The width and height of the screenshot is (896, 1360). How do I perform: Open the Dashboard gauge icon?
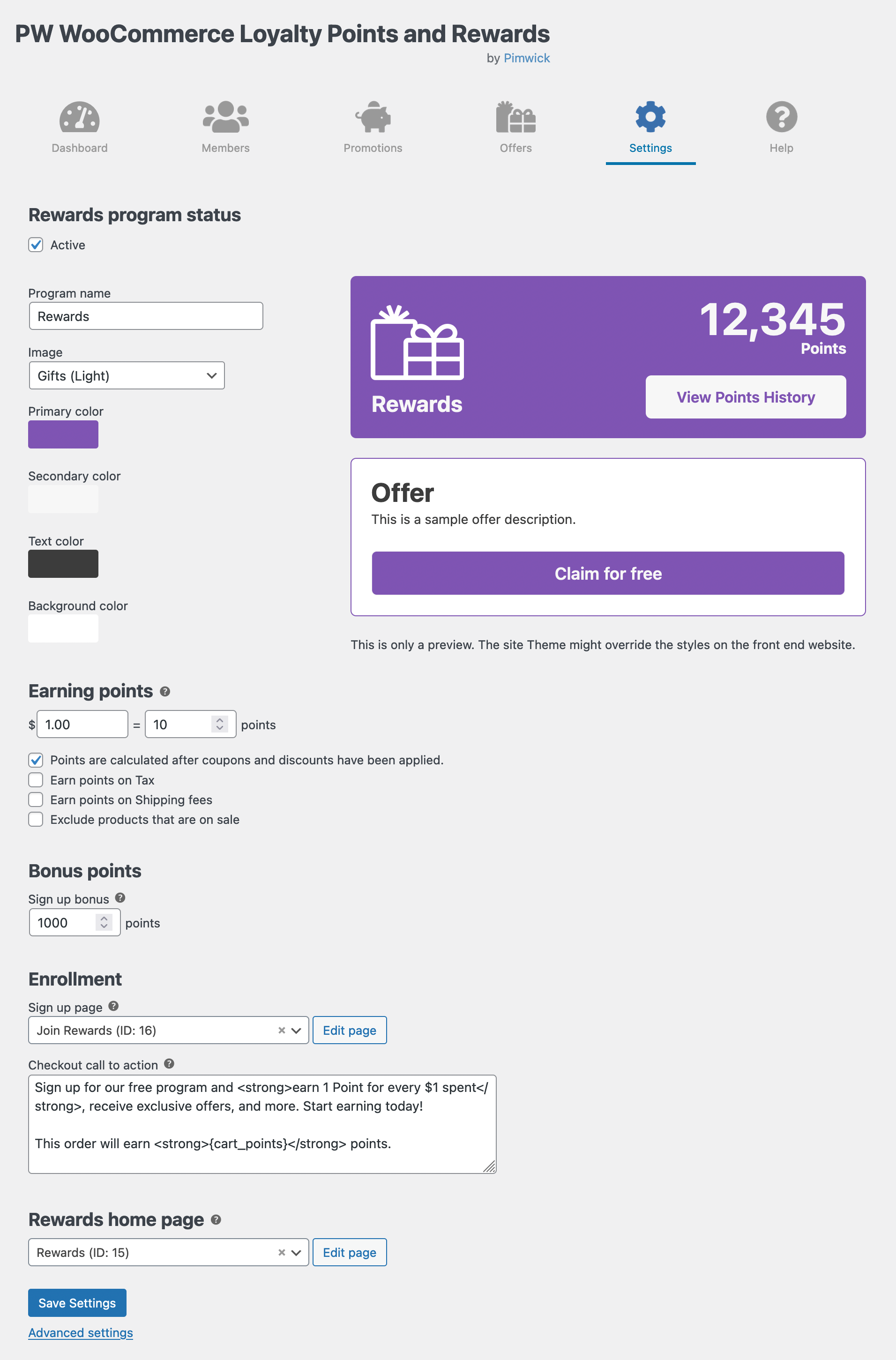point(79,117)
